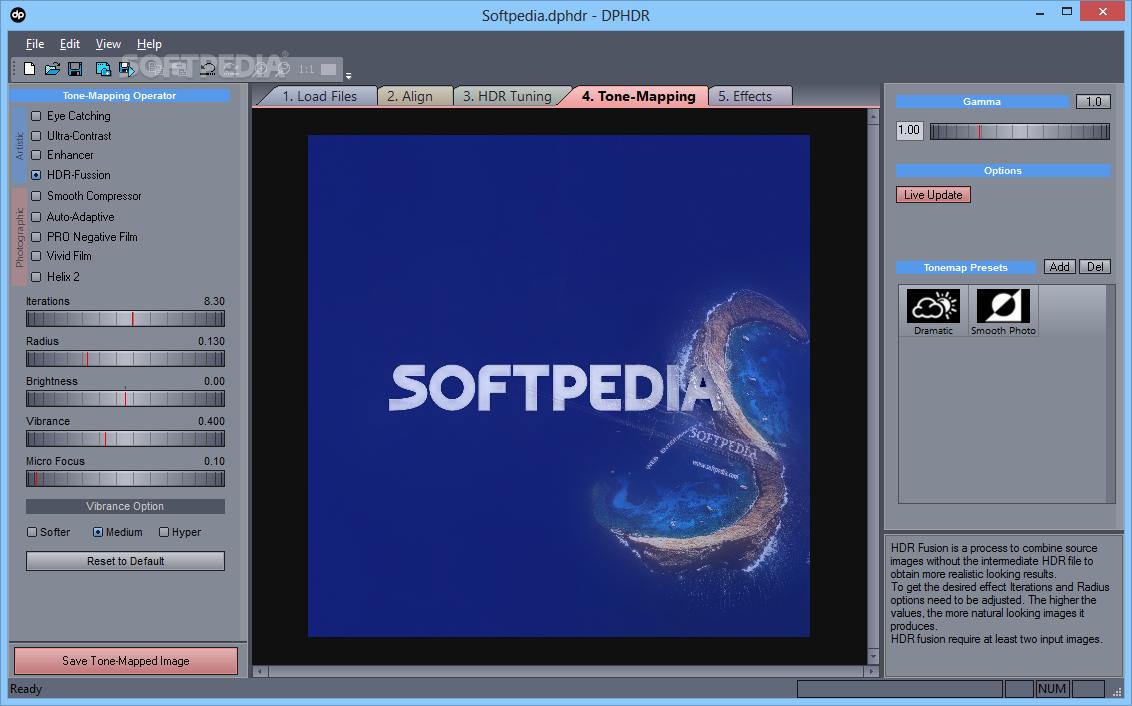Image resolution: width=1132 pixels, height=706 pixels.
Task: Click the preview horizontal scrollbar right arrow
Action: point(871,671)
